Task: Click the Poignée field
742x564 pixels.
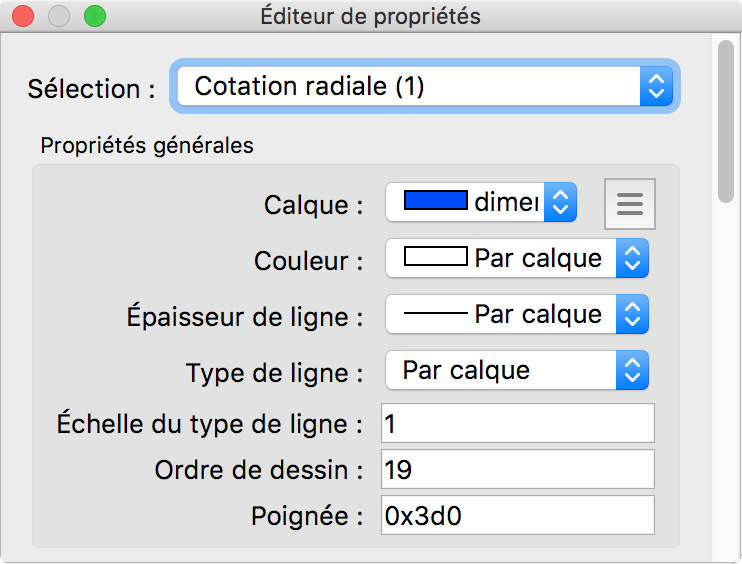Action: pos(517,515)
